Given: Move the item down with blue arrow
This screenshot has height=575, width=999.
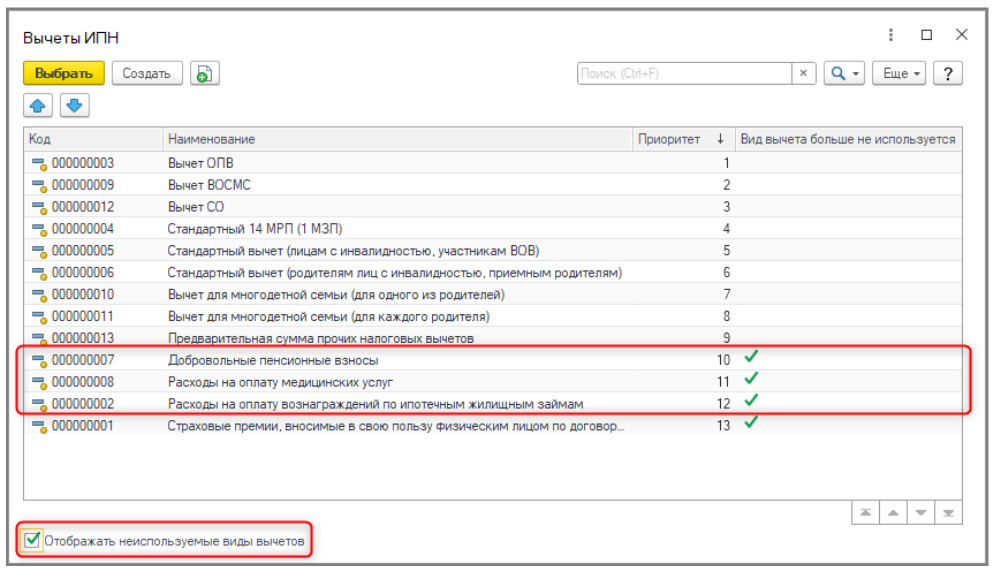Looking at the screenshot, I should click(75, 105).
